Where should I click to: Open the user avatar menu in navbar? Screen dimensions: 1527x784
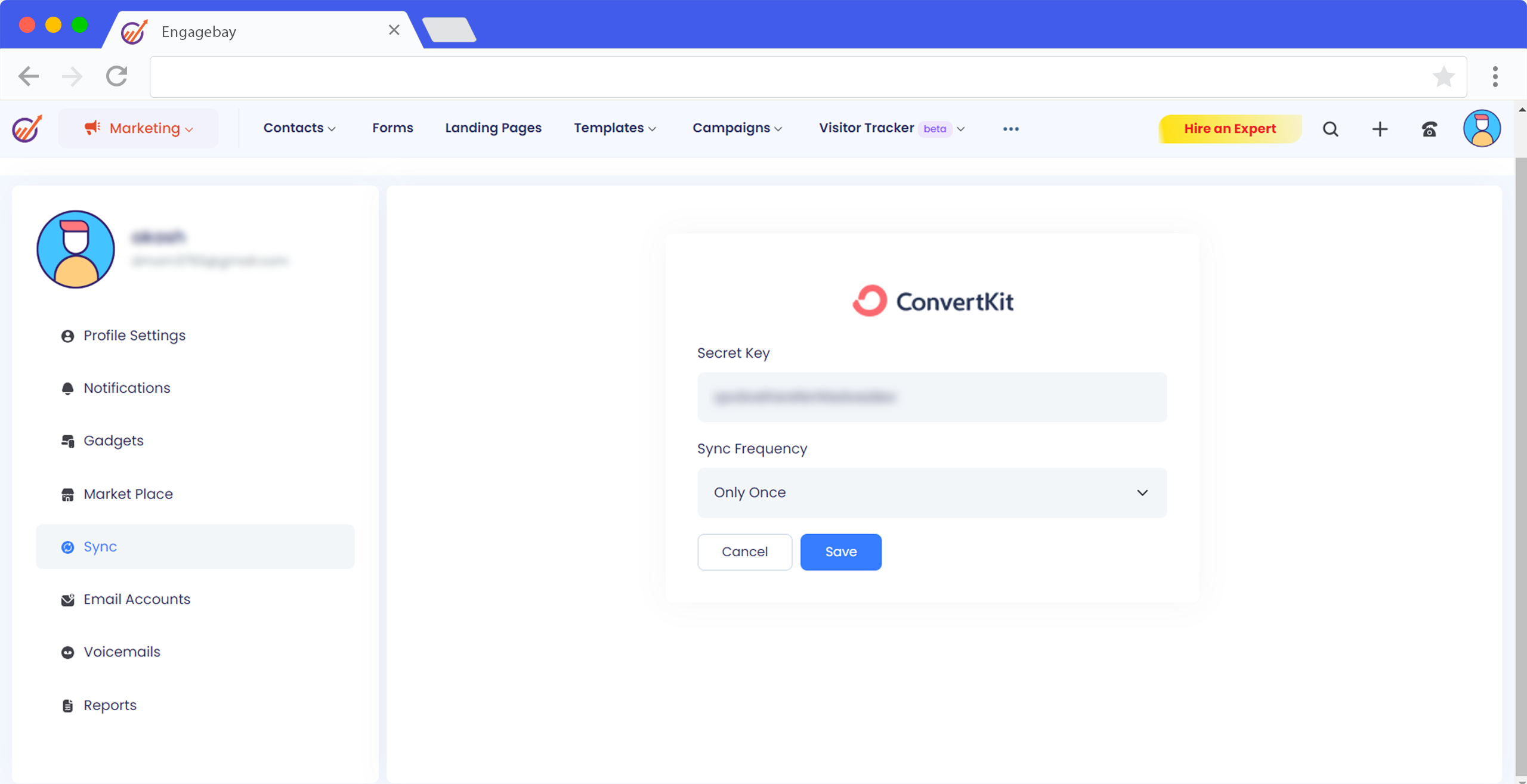click(1482, 128)
